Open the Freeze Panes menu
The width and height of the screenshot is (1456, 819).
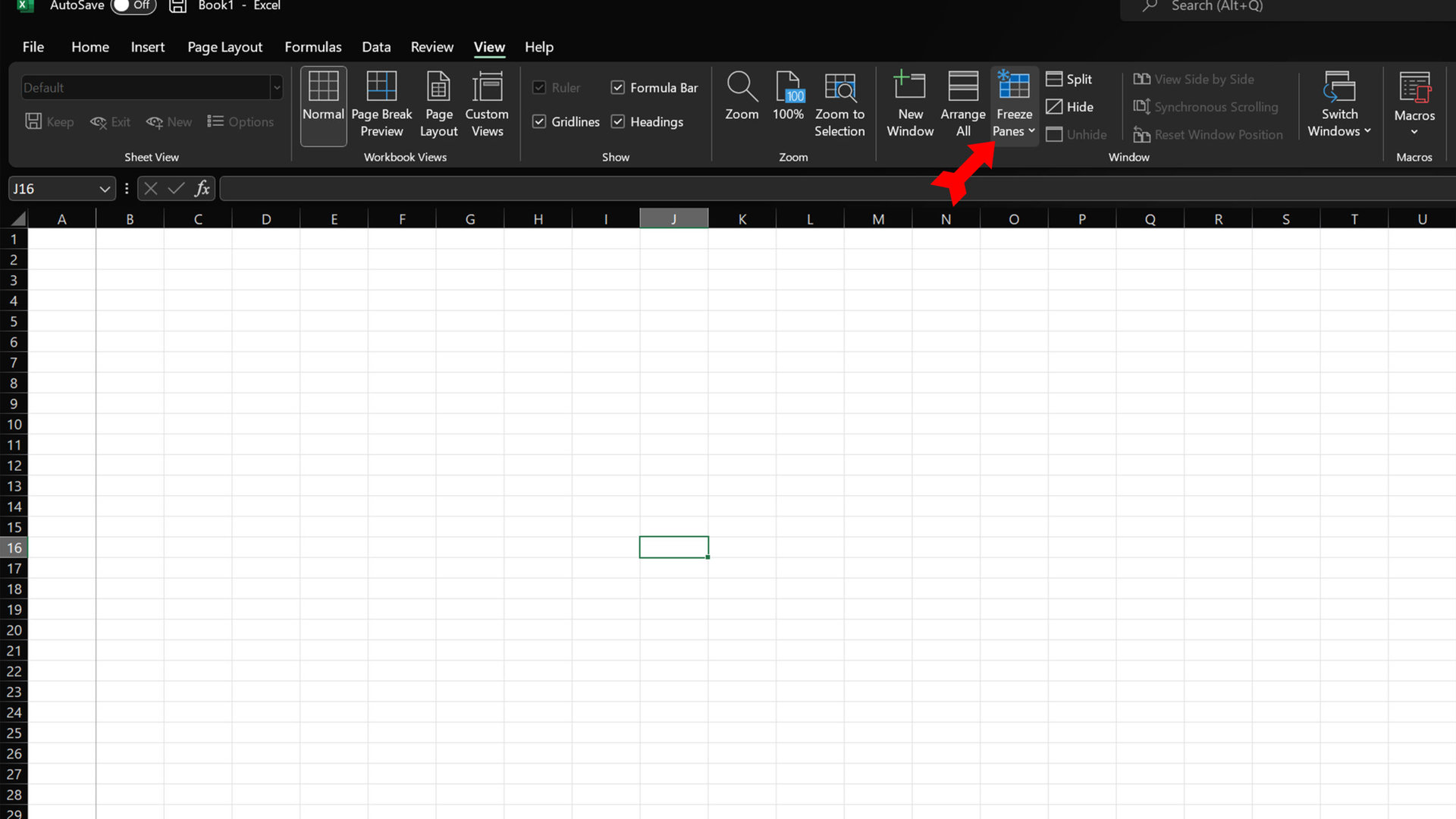1014,105
